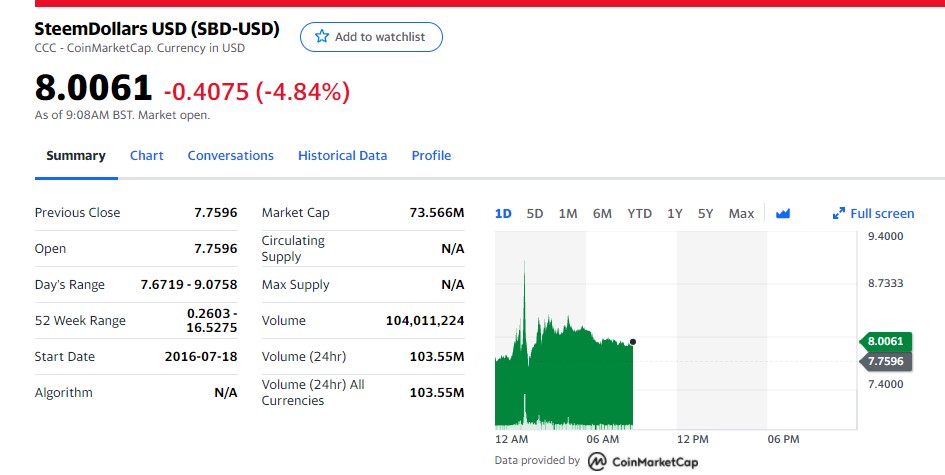Click the Algorithm N/A value
The image size is (945, 475).
click(226, 392)
